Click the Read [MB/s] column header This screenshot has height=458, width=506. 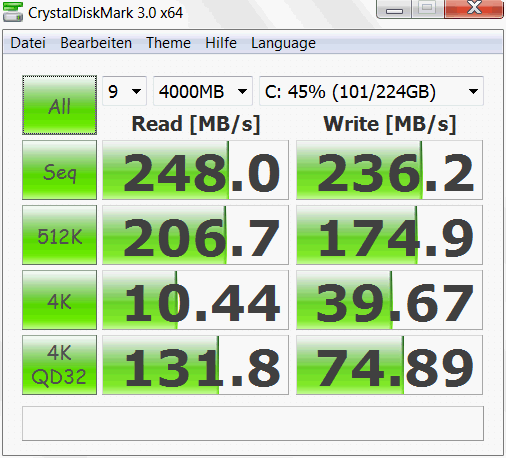tap(196, 124)
